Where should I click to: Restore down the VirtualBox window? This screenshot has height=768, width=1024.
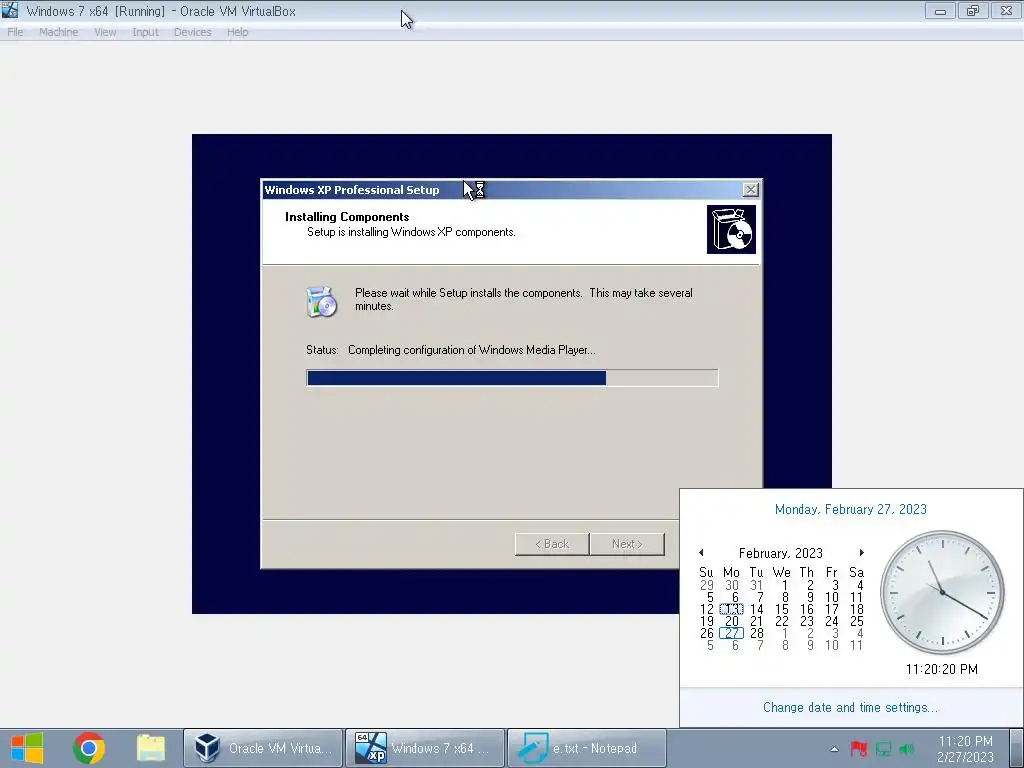coord(972,10)
